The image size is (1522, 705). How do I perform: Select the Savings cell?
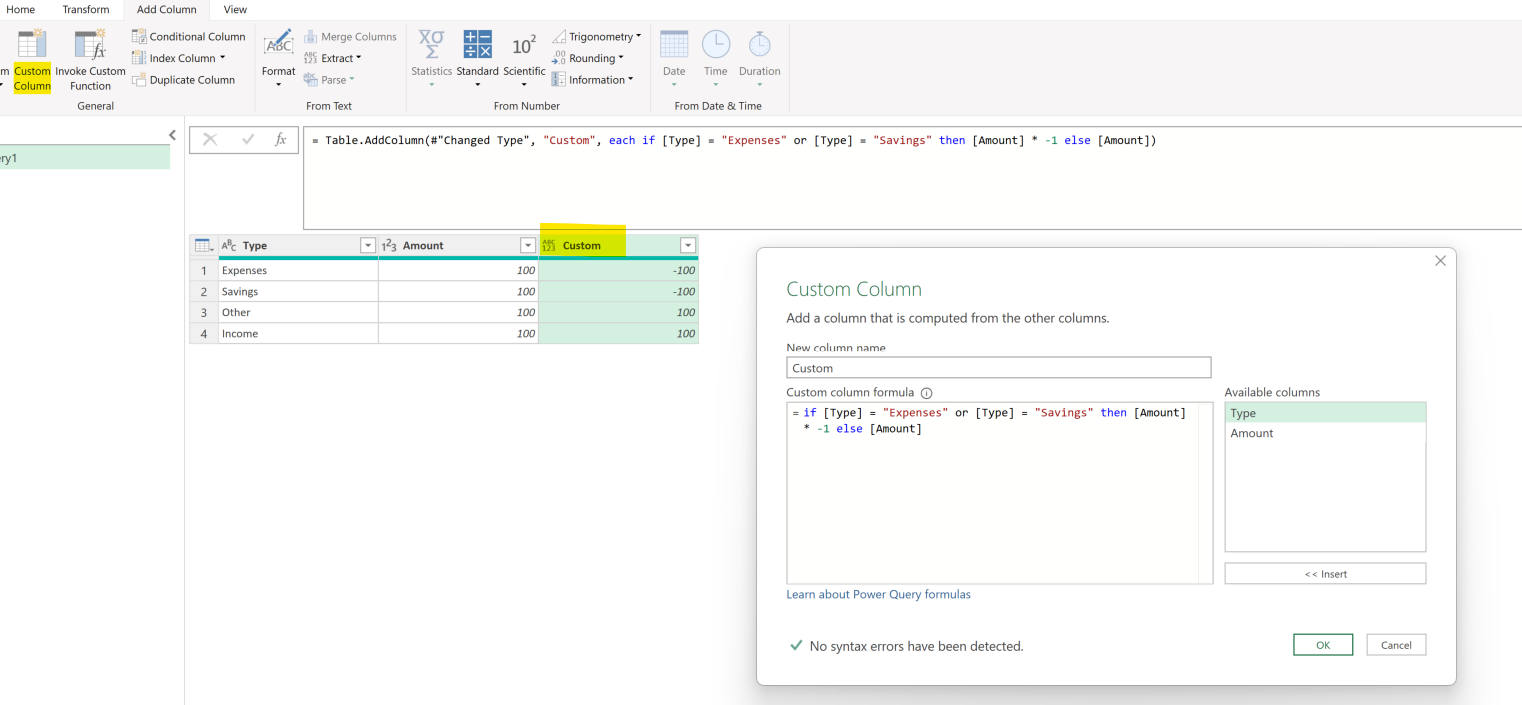pos(298,291)
